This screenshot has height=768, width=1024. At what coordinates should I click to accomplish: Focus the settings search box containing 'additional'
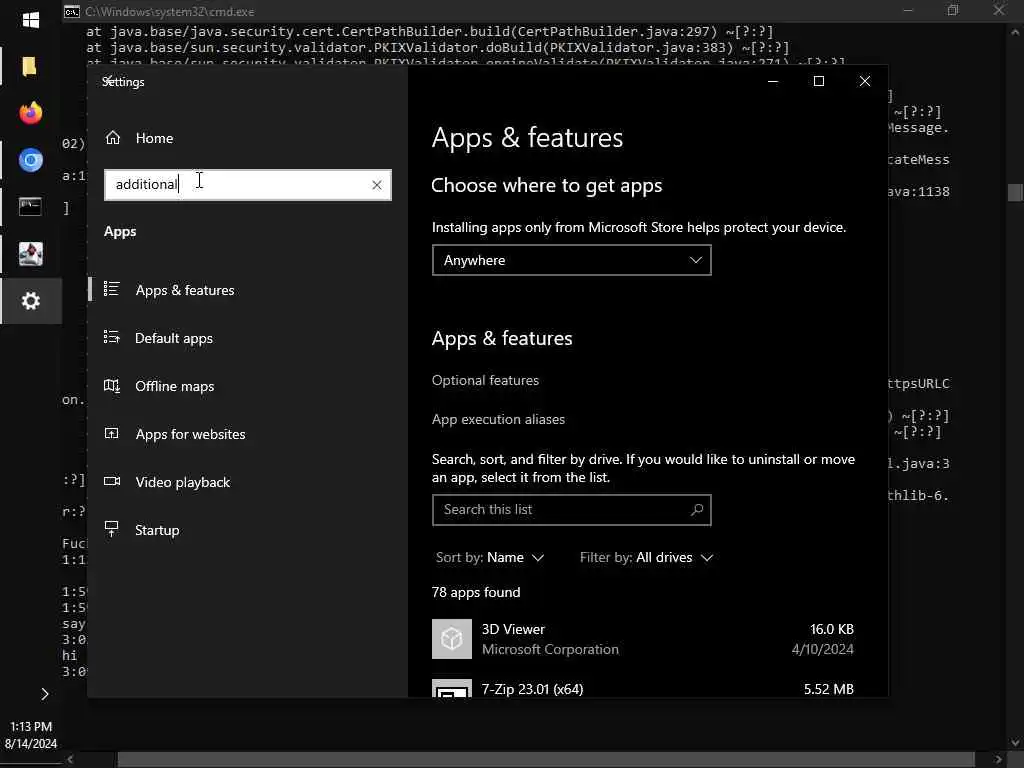(248, 185)
